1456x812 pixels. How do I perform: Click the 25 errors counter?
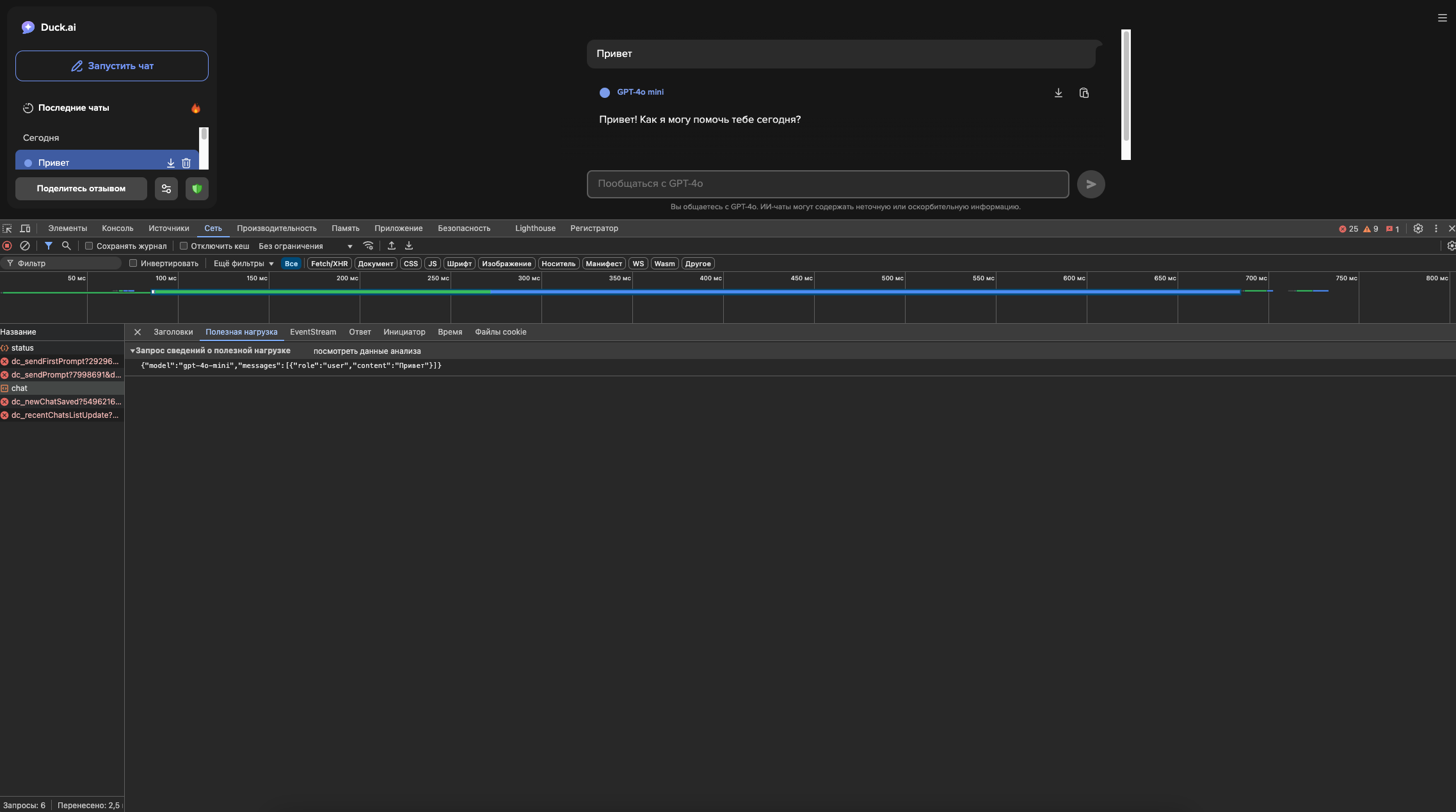point(1348,229)
